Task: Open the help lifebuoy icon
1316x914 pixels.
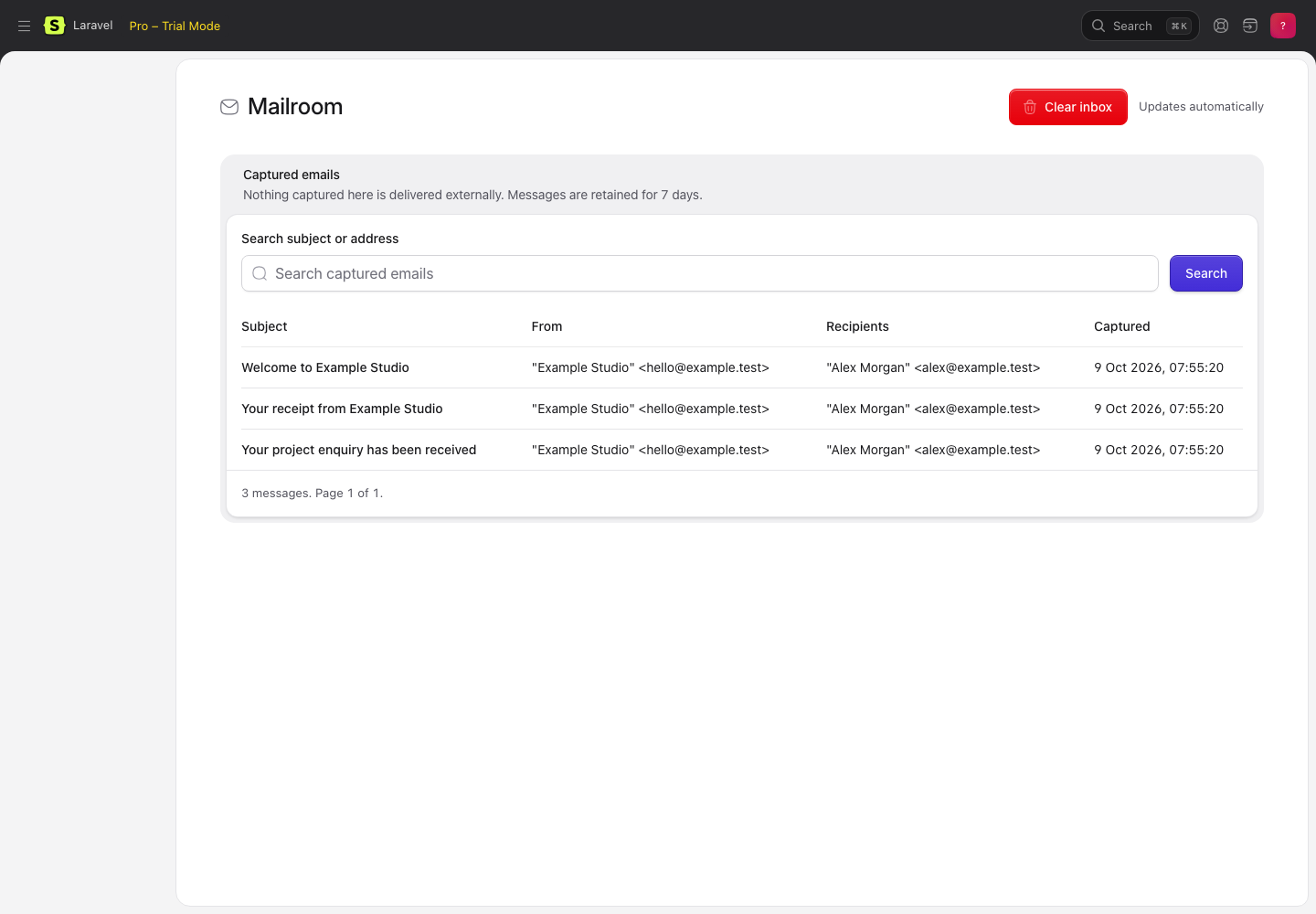Action: [1221, 26]
